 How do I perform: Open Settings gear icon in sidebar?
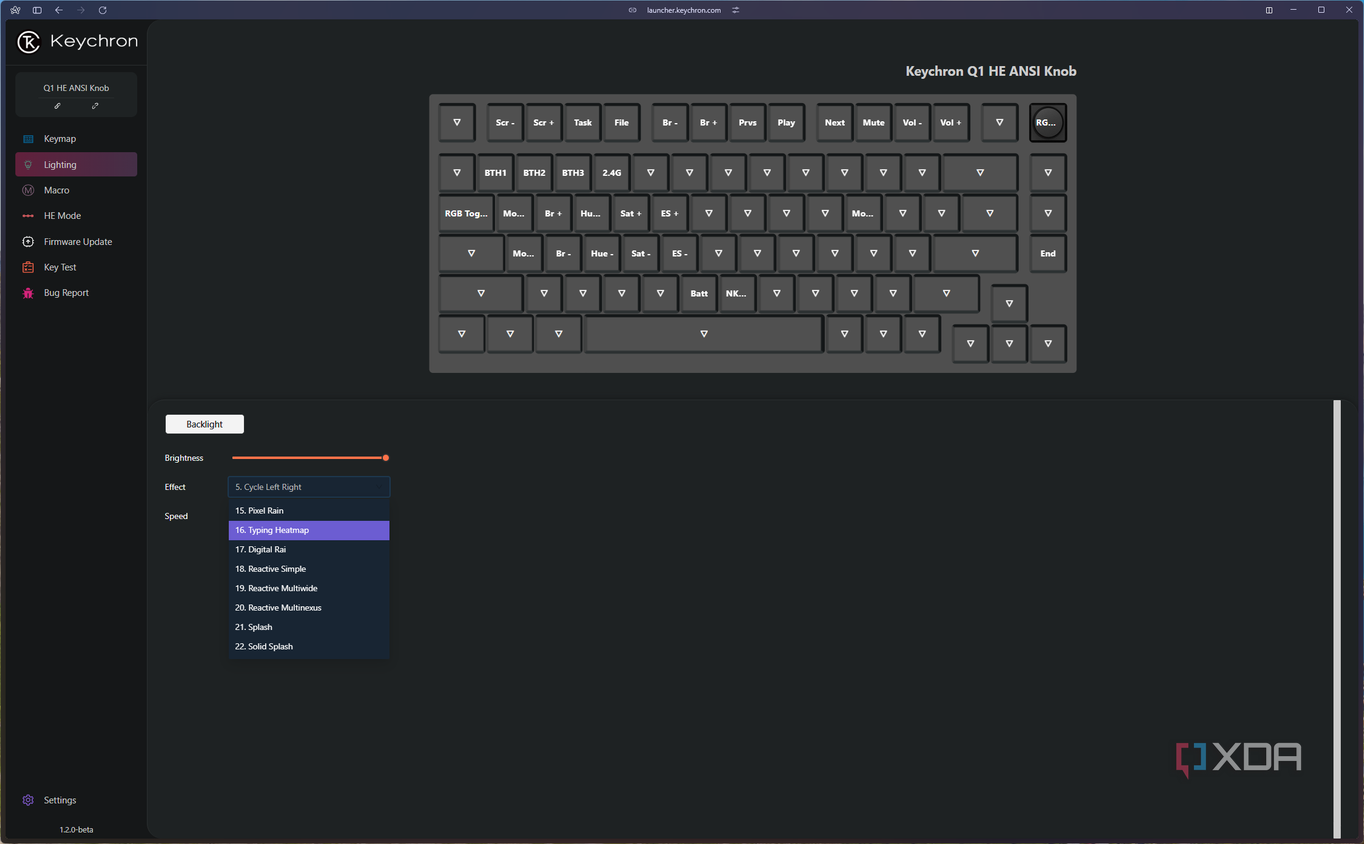pyautogui.click(x=28, y=800)
